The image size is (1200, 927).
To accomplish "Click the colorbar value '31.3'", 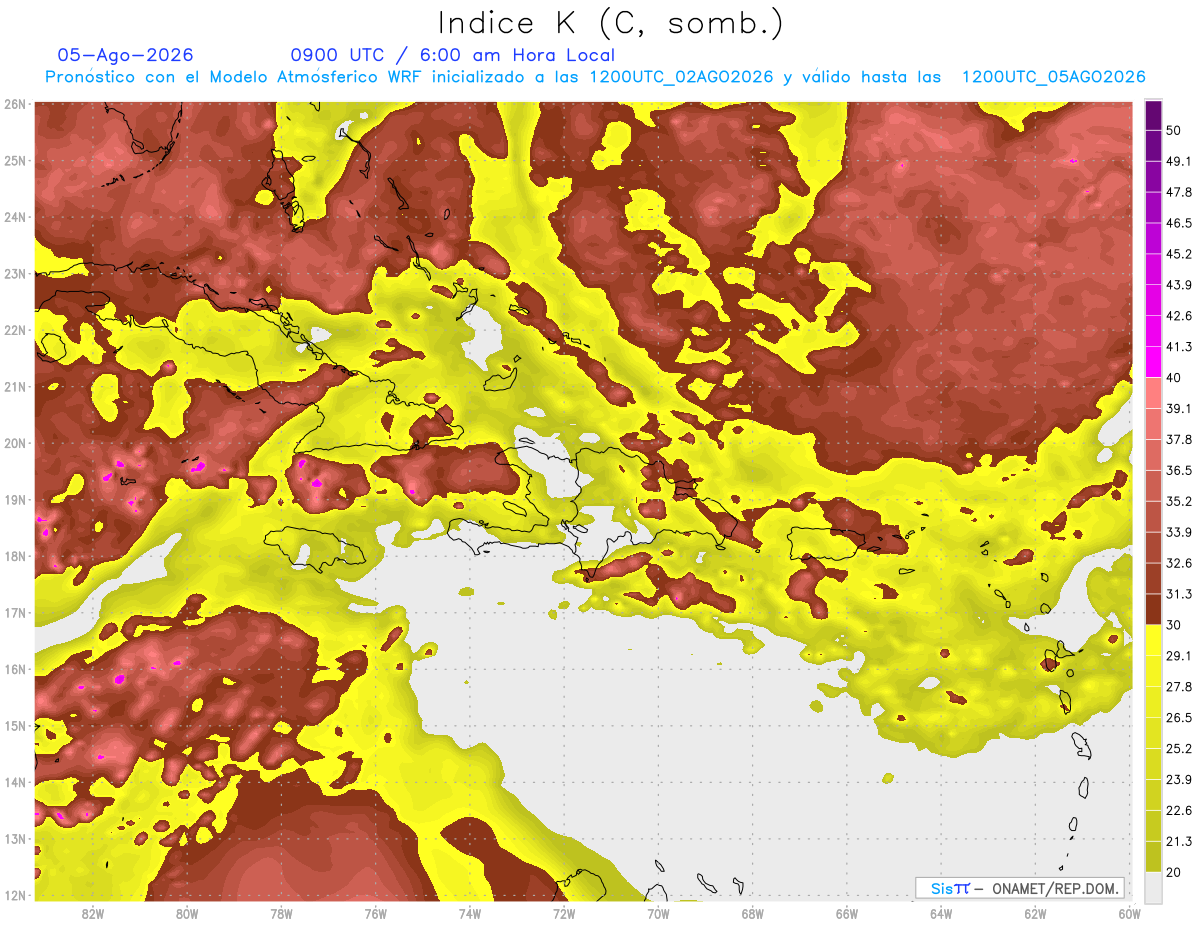I will (1179, 594).
